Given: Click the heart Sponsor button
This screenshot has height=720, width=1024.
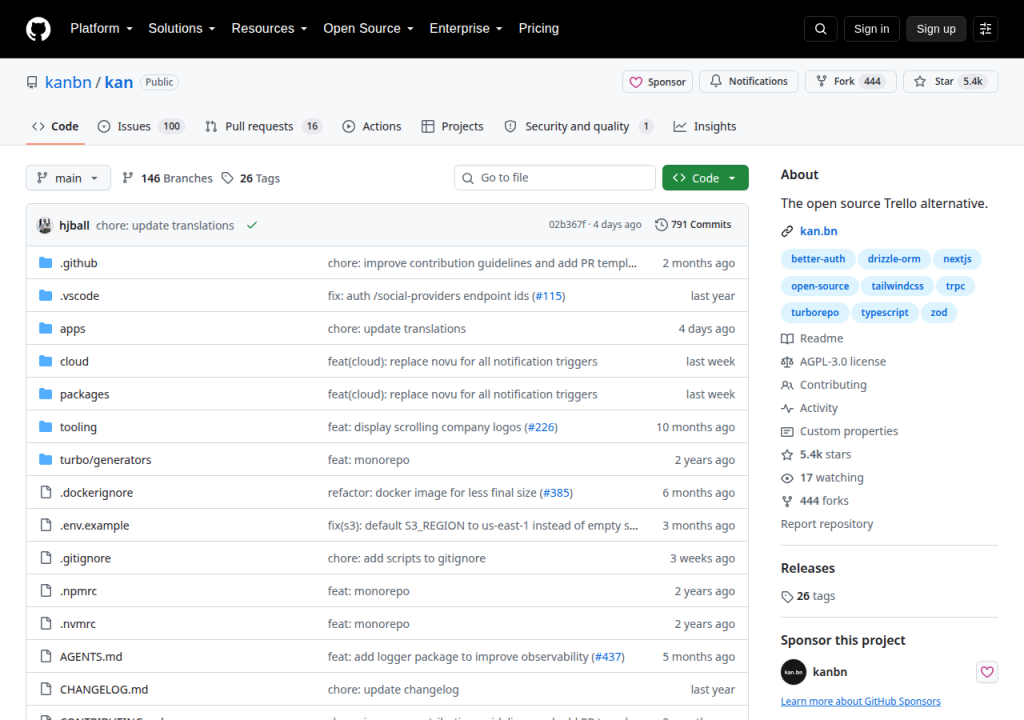Looking at the screenshot, I should click(657, 82).
